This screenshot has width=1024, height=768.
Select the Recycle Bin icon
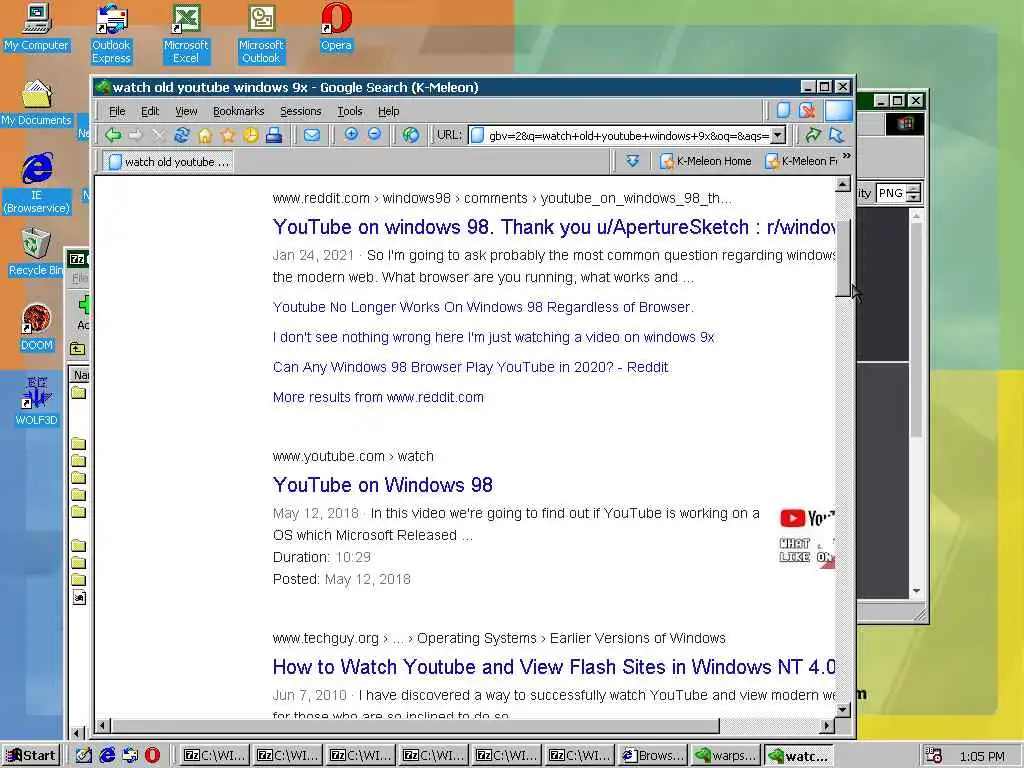tap(35, 253)
